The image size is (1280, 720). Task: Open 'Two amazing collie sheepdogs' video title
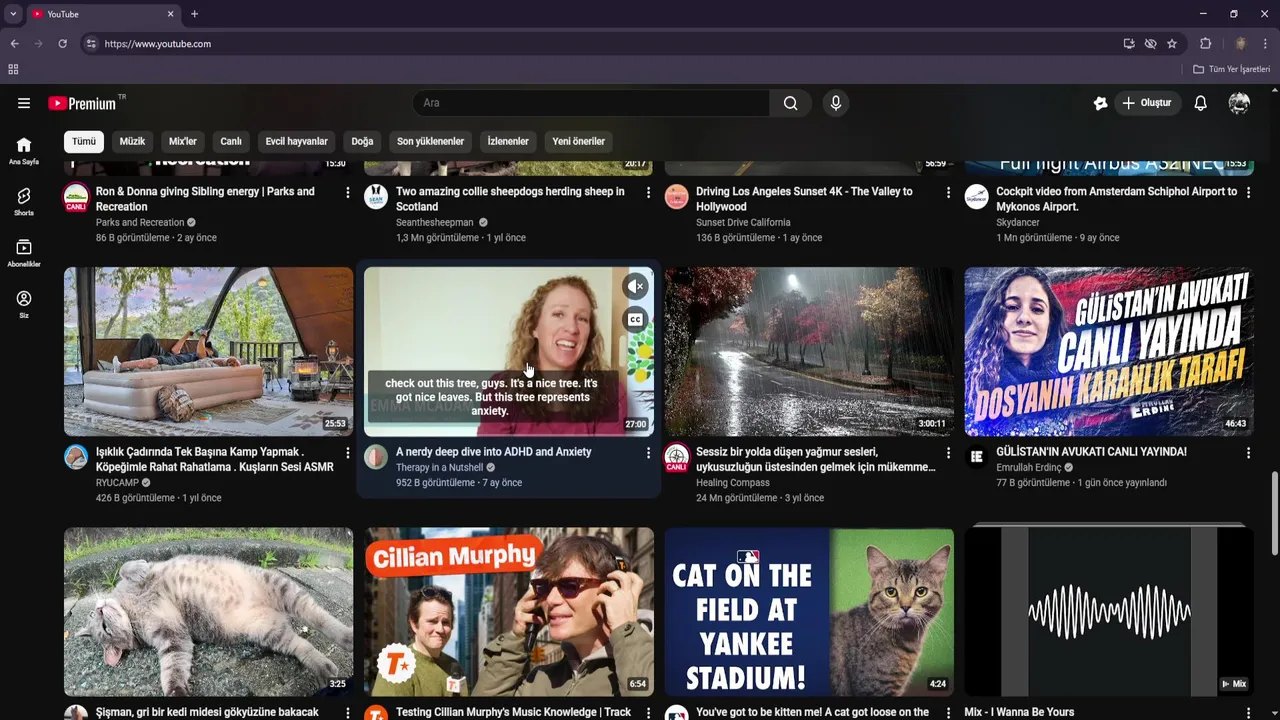point(510,199)
